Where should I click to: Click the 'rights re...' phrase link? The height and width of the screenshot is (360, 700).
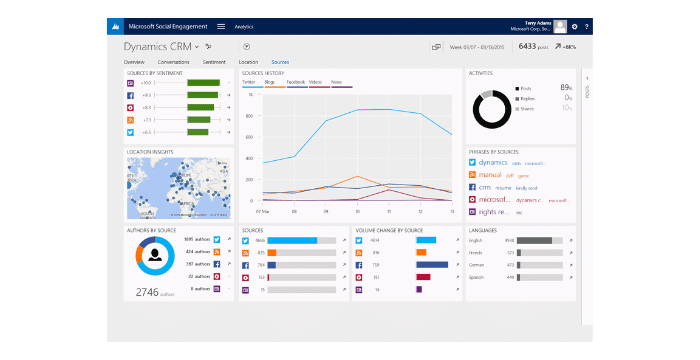[494, 212]
